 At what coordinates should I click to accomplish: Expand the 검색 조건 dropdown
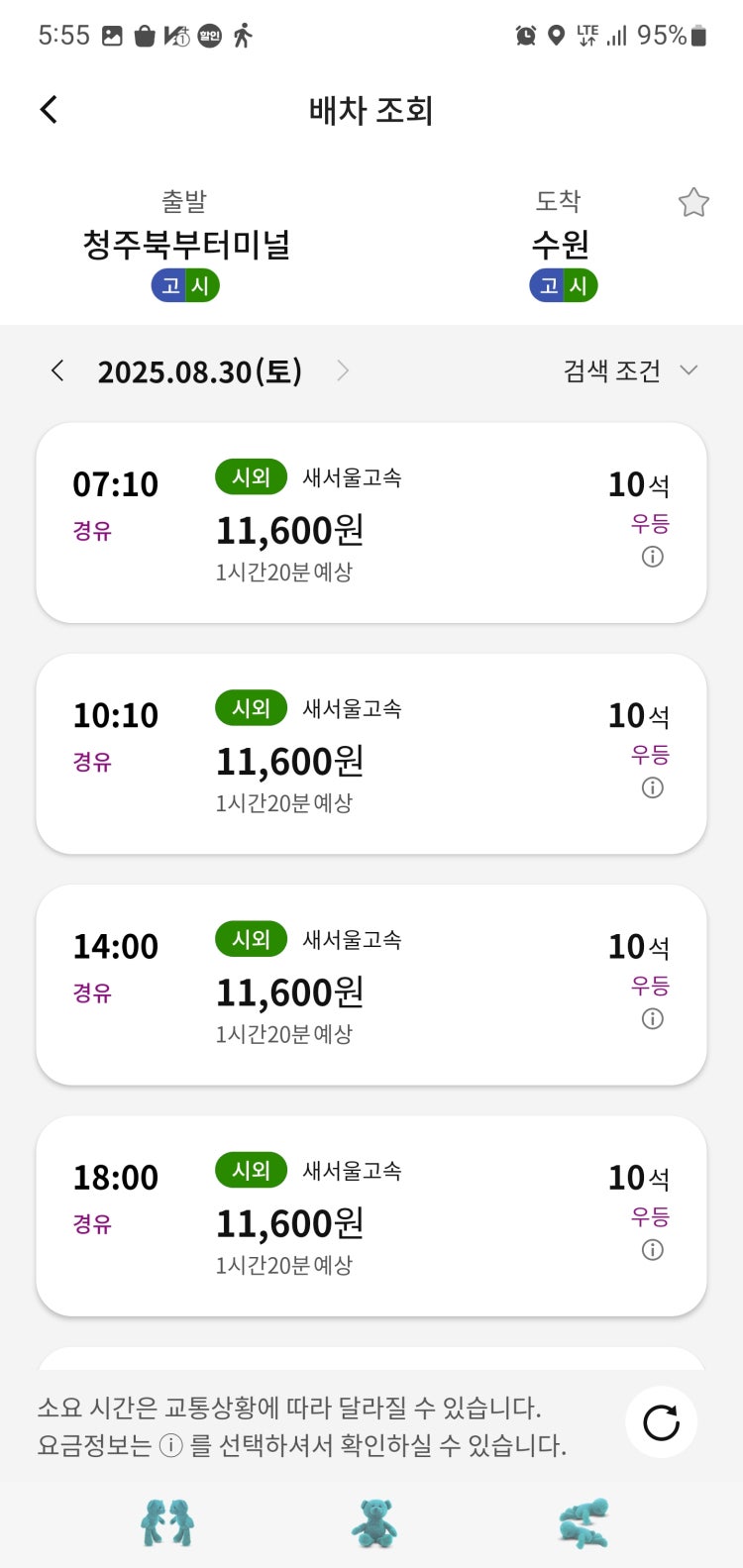click(x=630, y=371)
